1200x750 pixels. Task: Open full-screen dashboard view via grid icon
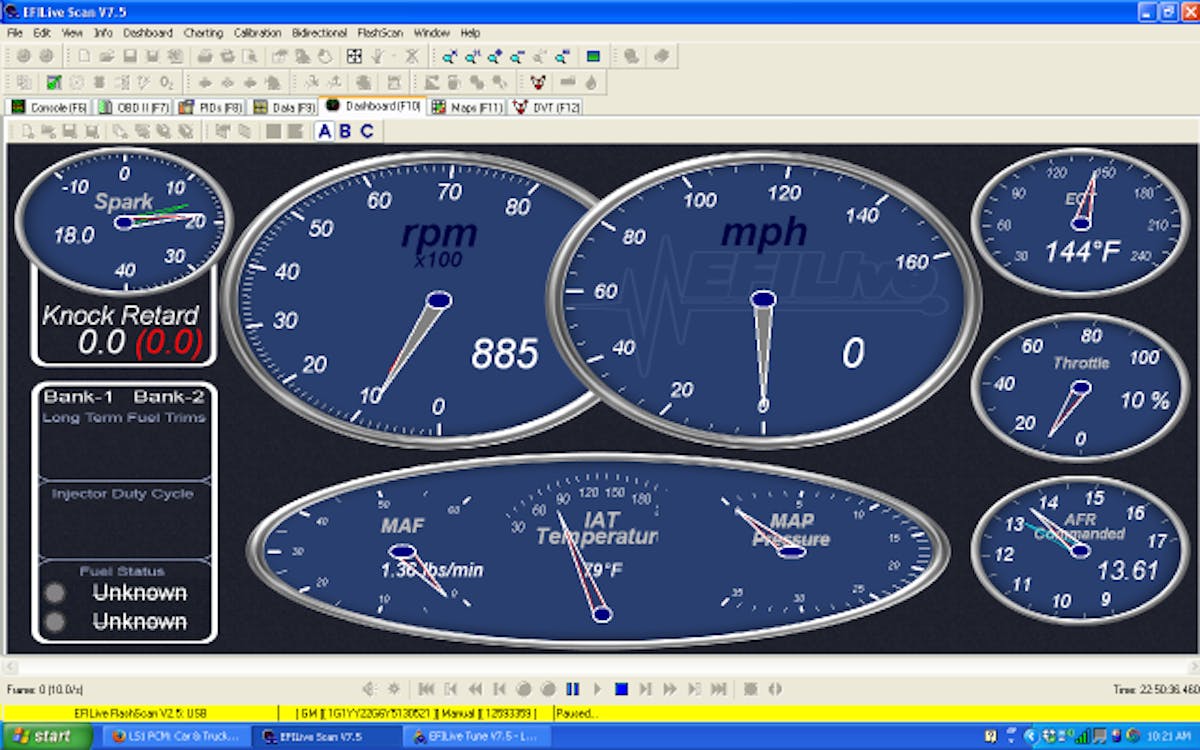tap(354, 56)
